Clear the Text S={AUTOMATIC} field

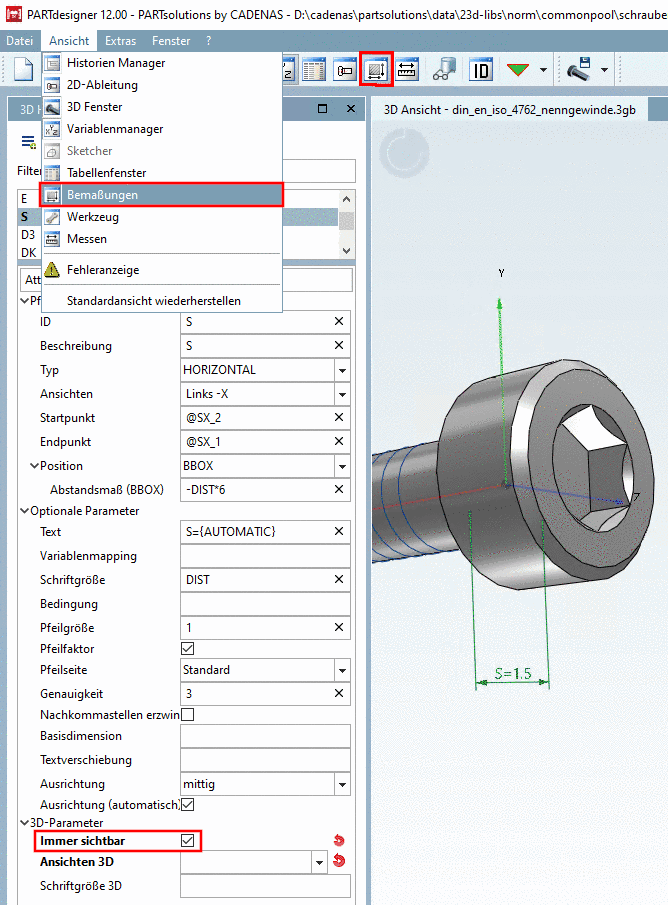coord(339,531)
